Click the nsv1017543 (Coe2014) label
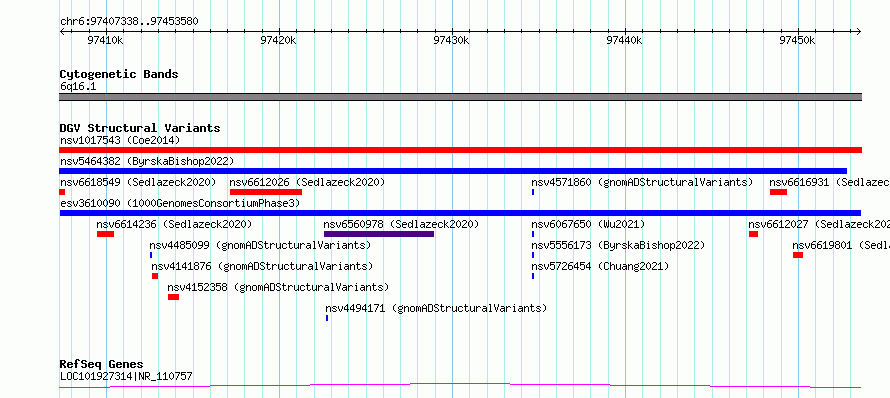 coord(120,140)
